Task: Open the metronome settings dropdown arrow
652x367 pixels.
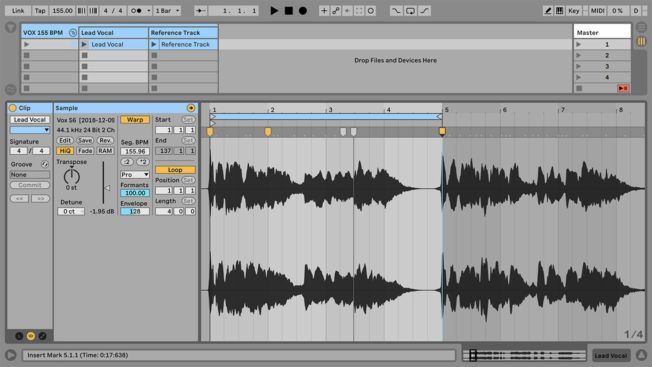Action: click(x=148, y=11)
